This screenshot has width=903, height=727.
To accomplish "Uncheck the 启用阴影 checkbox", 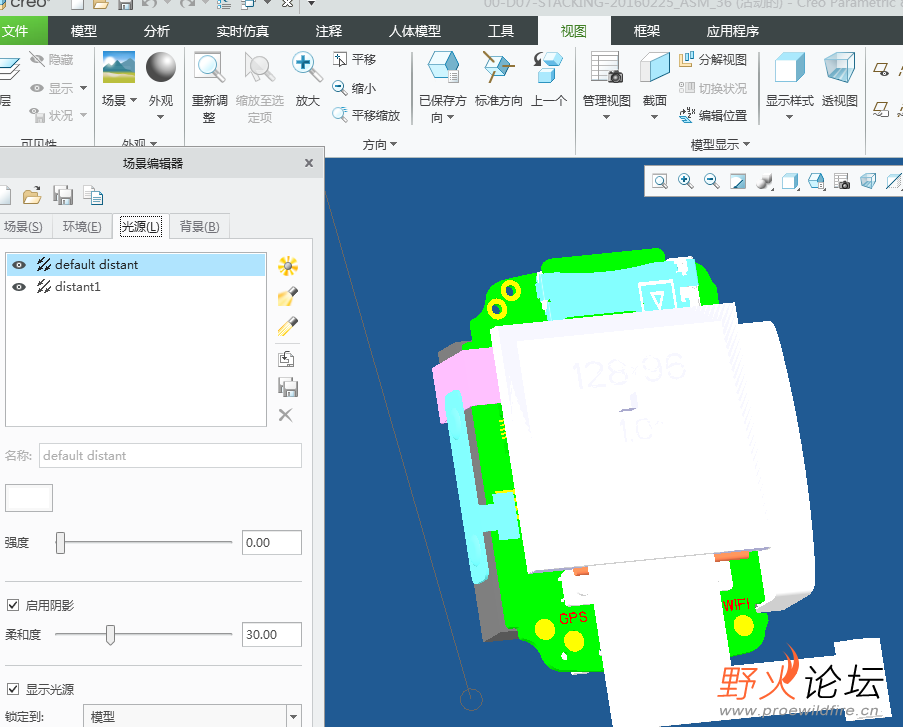I will (13, 605).
